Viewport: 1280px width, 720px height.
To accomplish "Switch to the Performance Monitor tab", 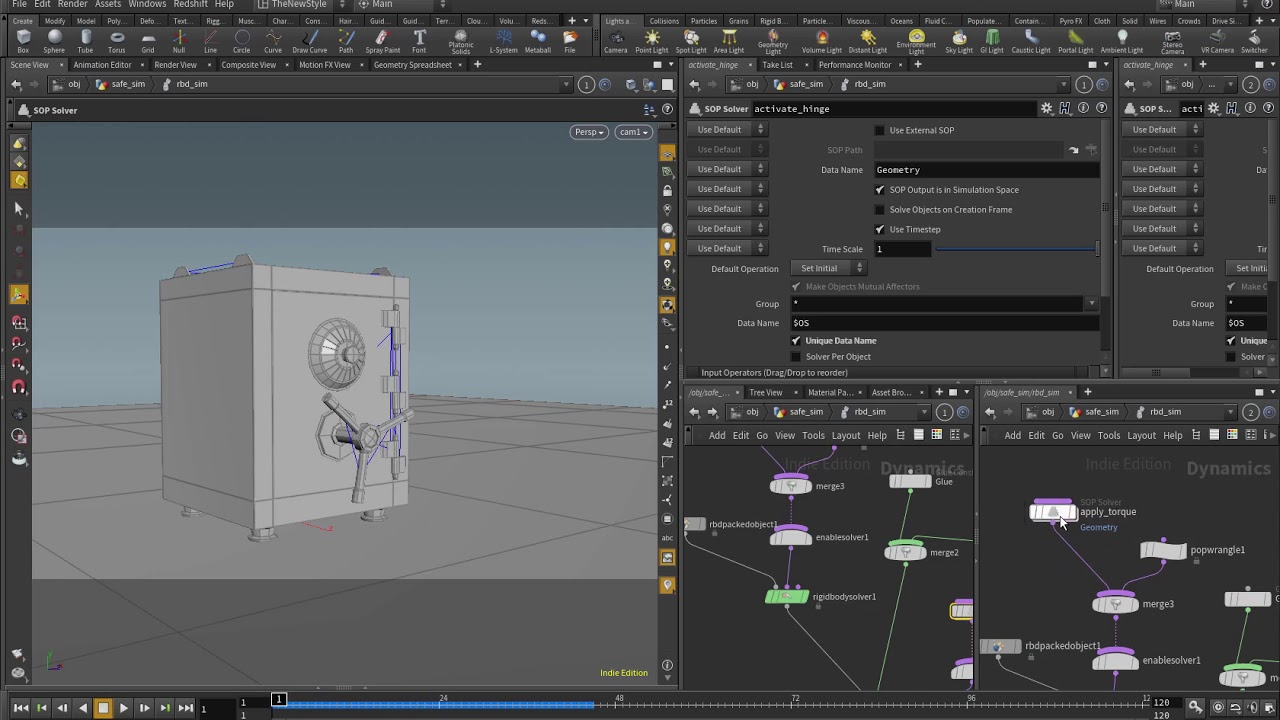I will [x=854, y=65].
